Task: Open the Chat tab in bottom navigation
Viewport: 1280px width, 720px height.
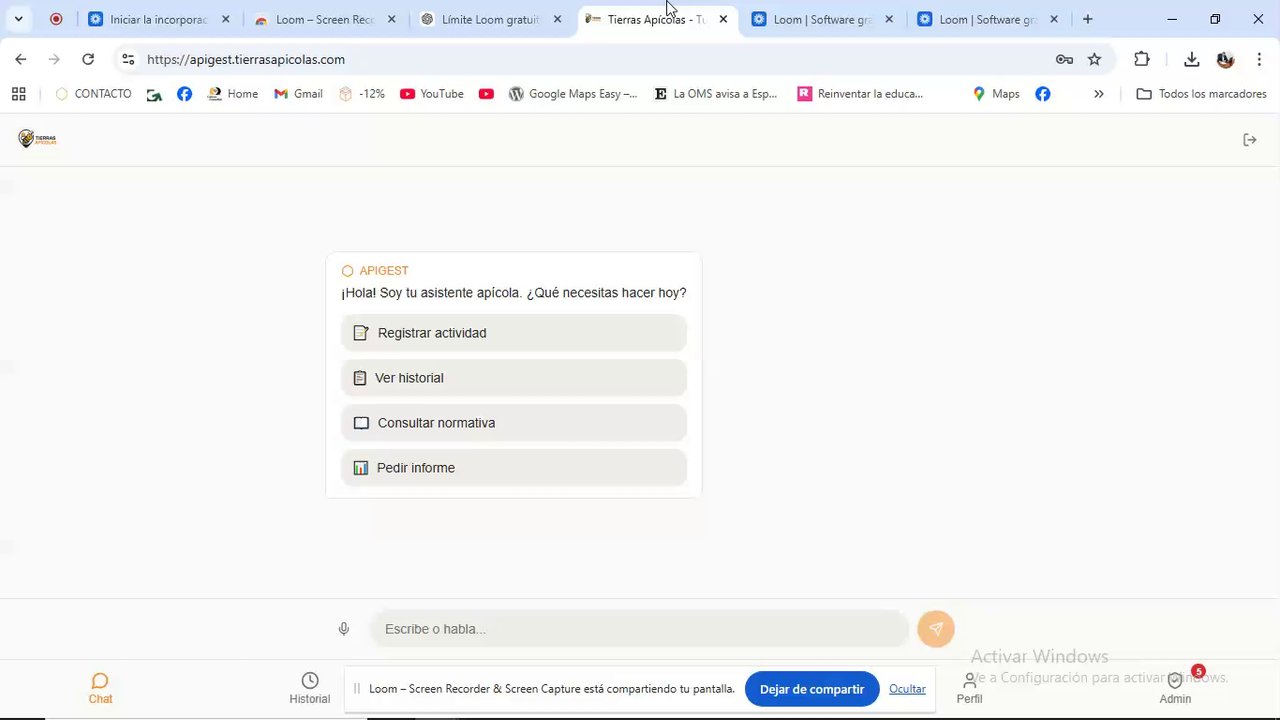Action: click(x=100, y=688)
